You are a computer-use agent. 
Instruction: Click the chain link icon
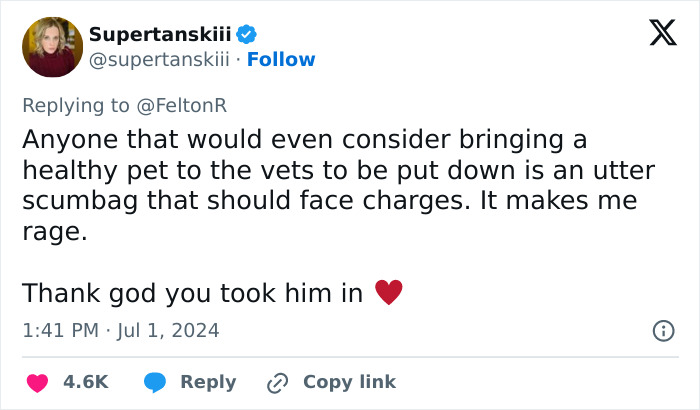pos(277,382)
